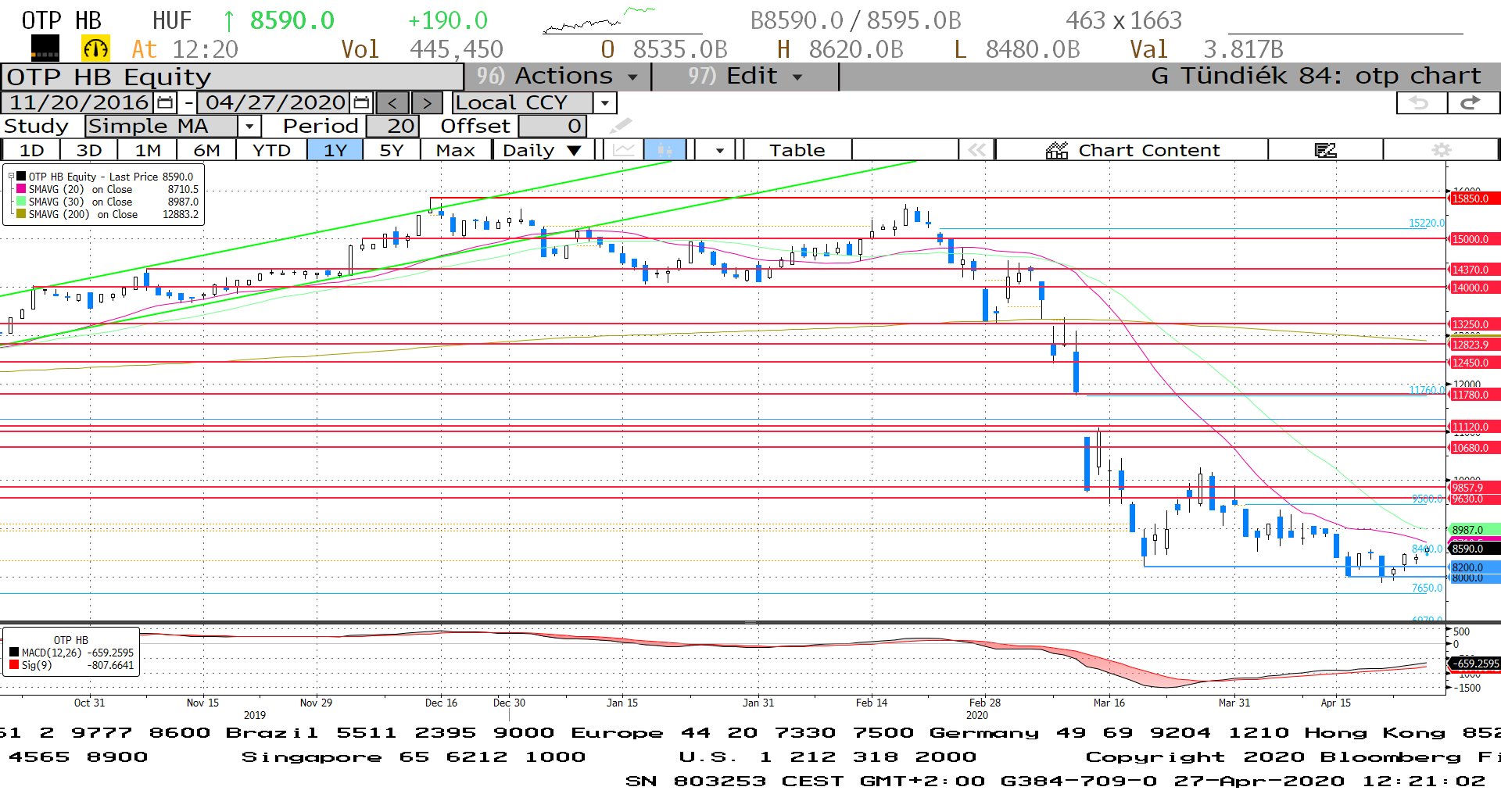Click black Last Price legend swatch
1501x812 pixels.
[x=22, y=177]
